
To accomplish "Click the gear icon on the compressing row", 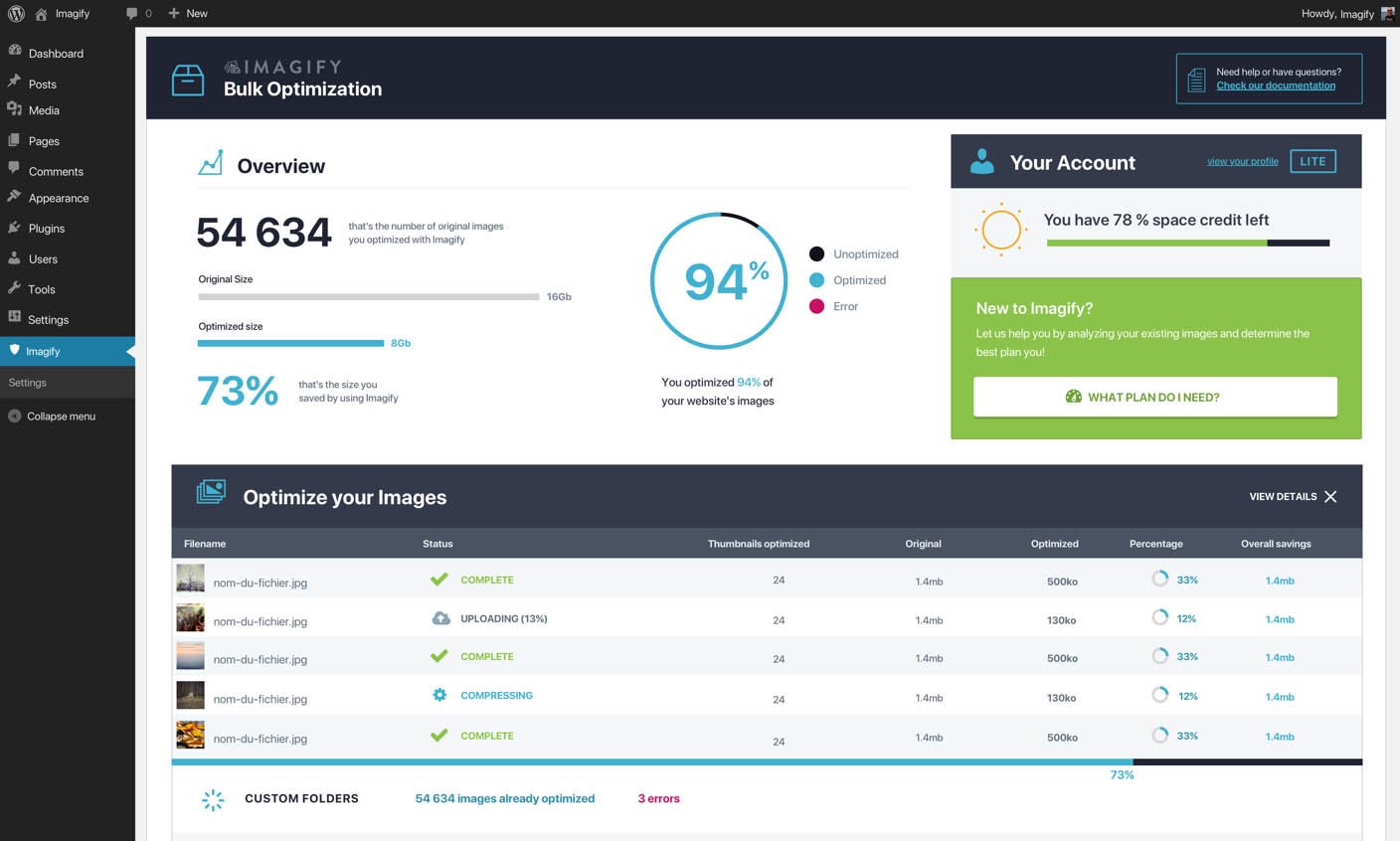I will pyautogui.click(x=439, y=695).
